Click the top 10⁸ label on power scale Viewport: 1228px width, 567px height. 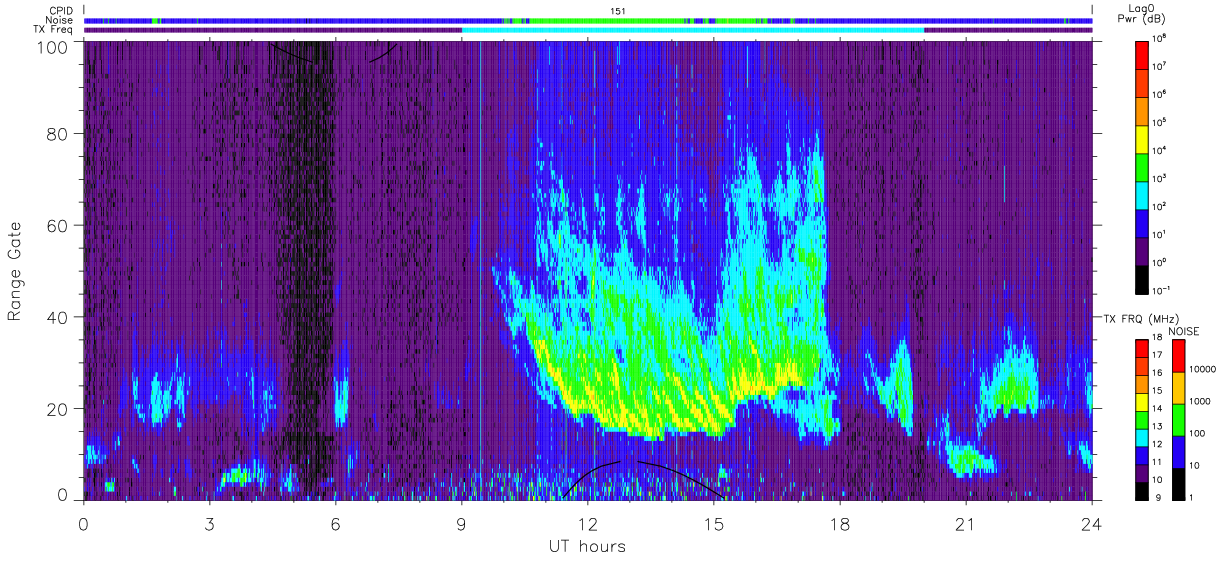pos(1158,38)
